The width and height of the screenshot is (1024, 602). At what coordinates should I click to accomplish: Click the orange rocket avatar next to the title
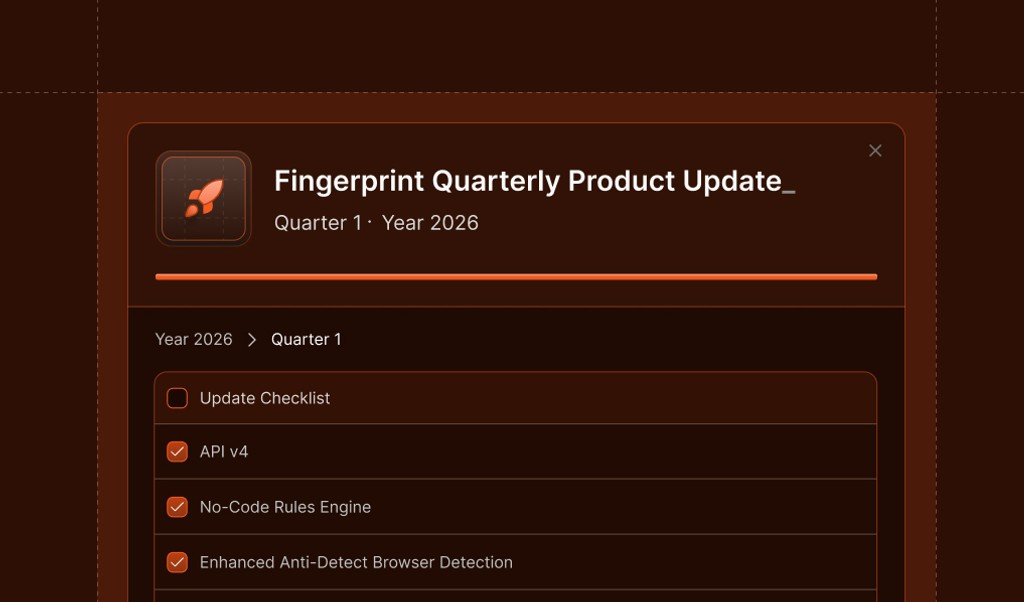pos(203,197)
